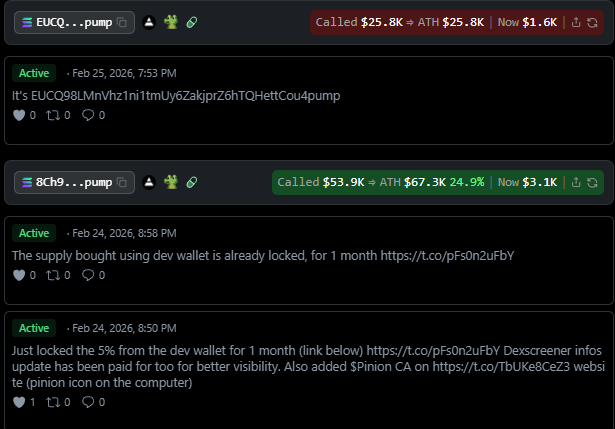Viewport: 615px width, 429px height.
Task: Click the Feb 24, 2026, 8:50 PM timestamp
Action: point(124,328)
